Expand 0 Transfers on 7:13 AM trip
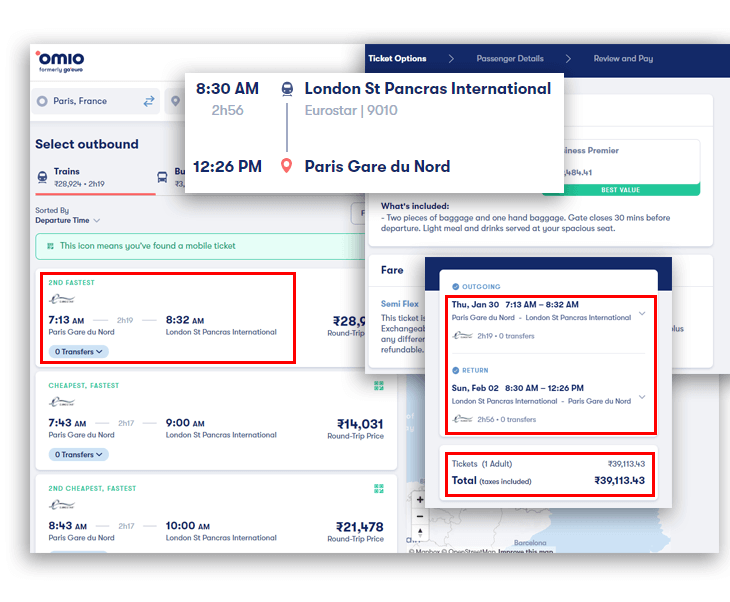The width and height of the screenshot is (730, 602). click(x=78, y=352)
